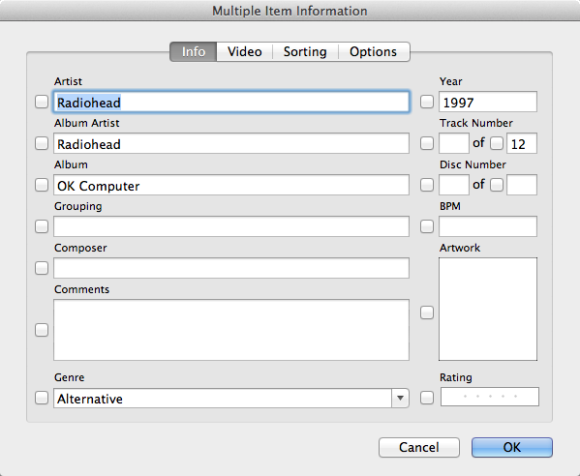
Task: Switch to the Video tab
Action: (245, 52)
